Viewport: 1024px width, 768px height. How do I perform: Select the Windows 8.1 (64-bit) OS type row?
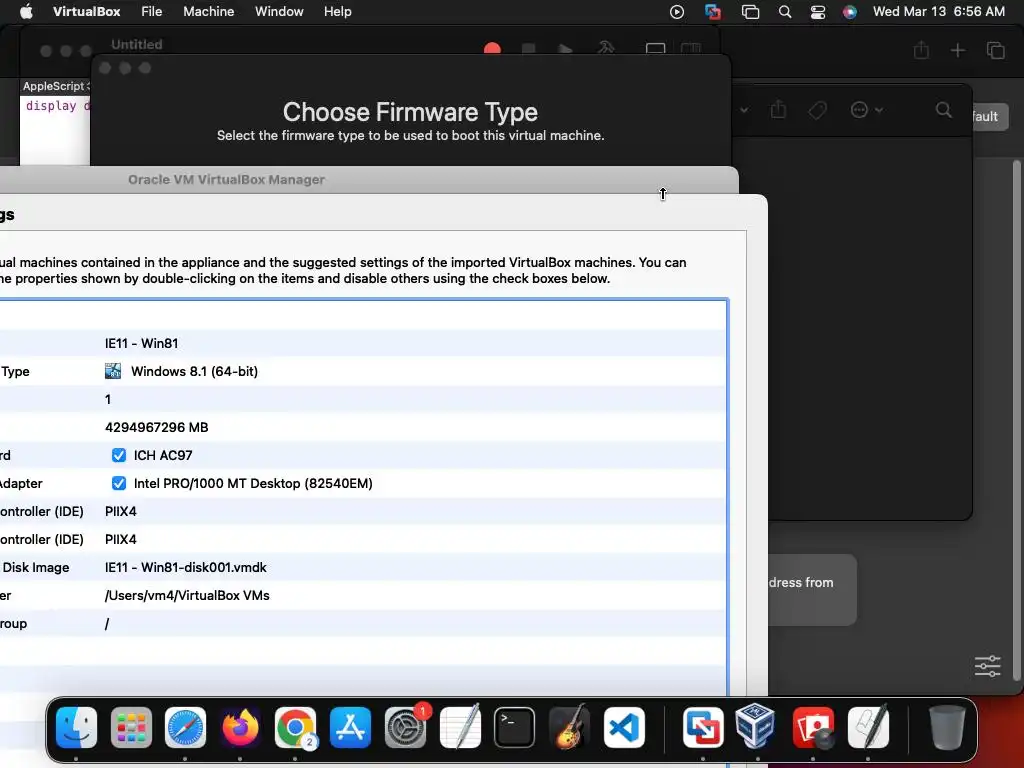[362, 371]
